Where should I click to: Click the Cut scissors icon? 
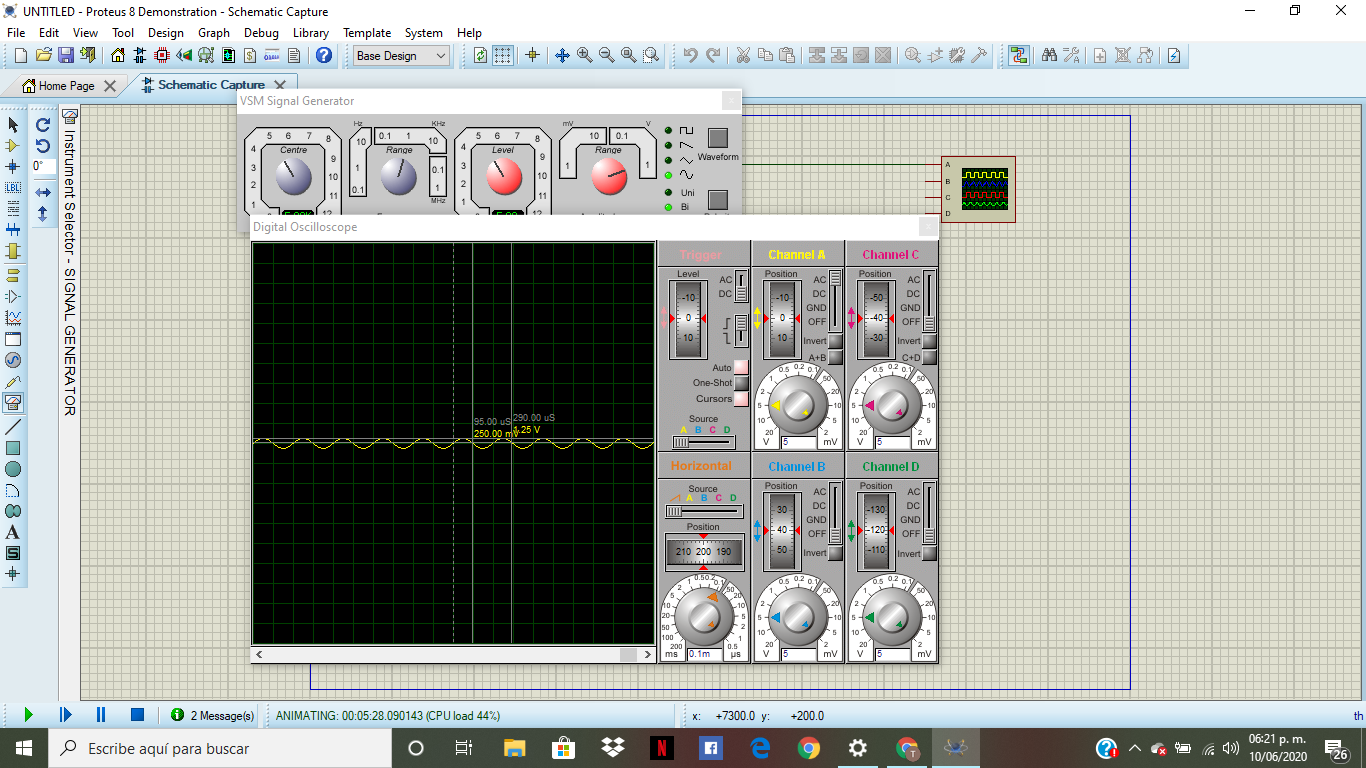[743, 56]
